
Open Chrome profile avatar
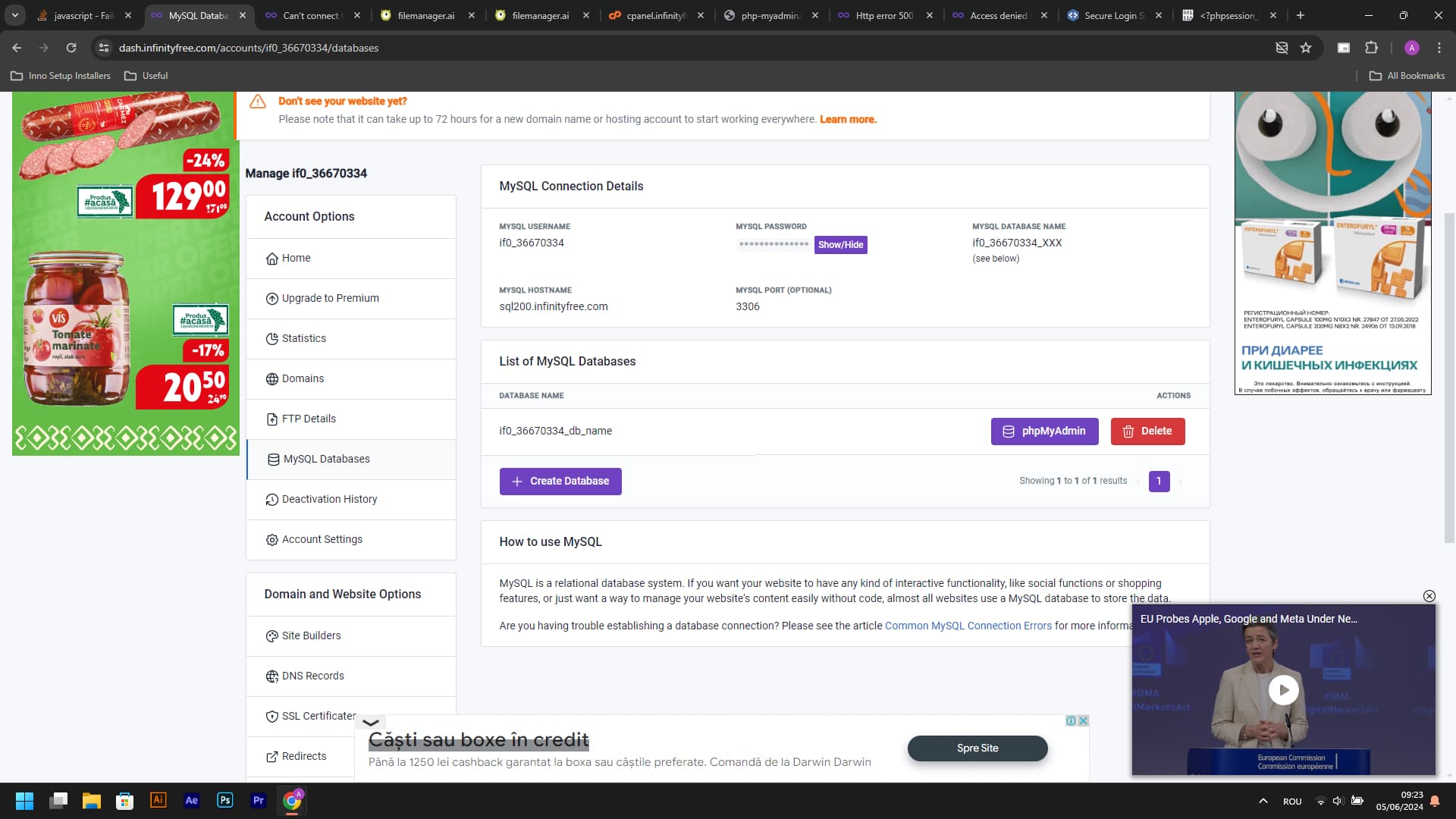(1411, 48)
